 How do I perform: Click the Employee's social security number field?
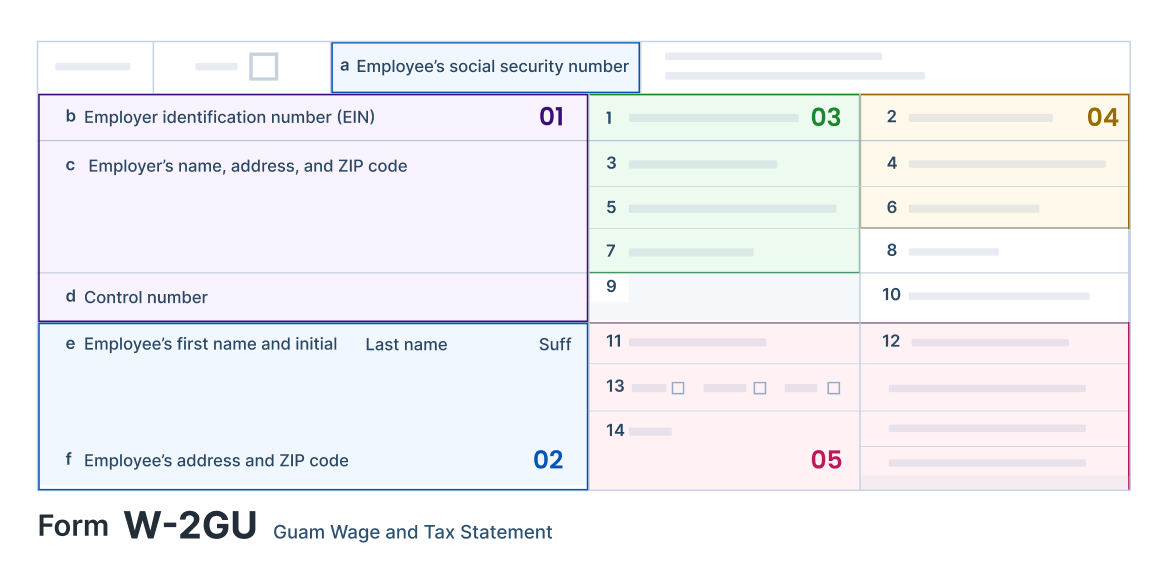click(x=485, y=67)
